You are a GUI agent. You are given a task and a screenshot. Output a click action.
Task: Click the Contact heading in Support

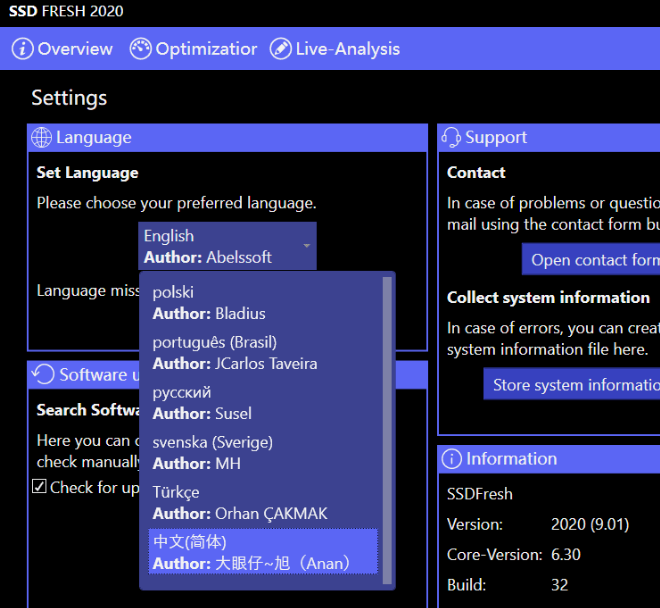[x=476, y=173]
